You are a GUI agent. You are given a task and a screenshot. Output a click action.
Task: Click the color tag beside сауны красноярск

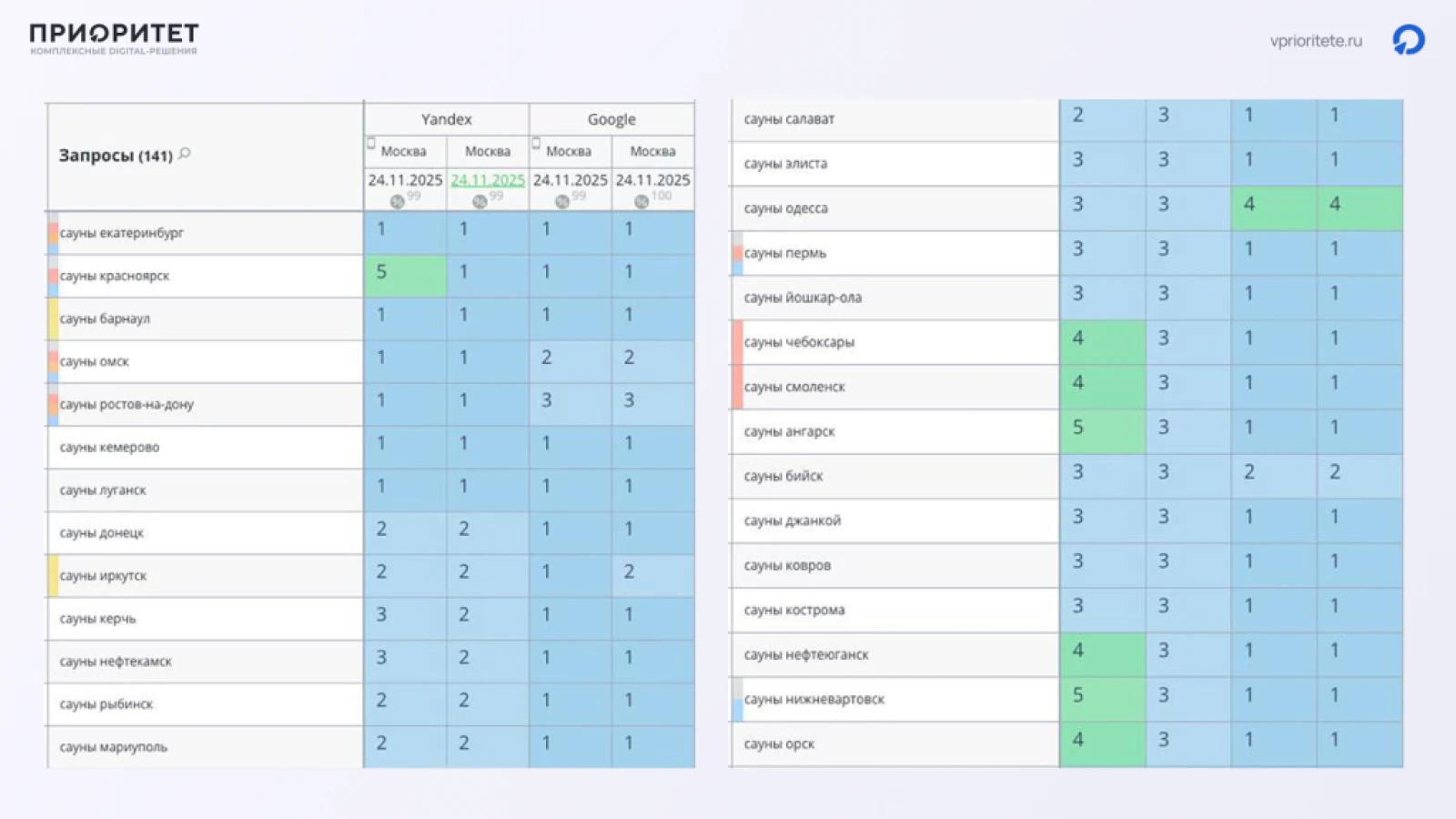[x=53, y=276]
